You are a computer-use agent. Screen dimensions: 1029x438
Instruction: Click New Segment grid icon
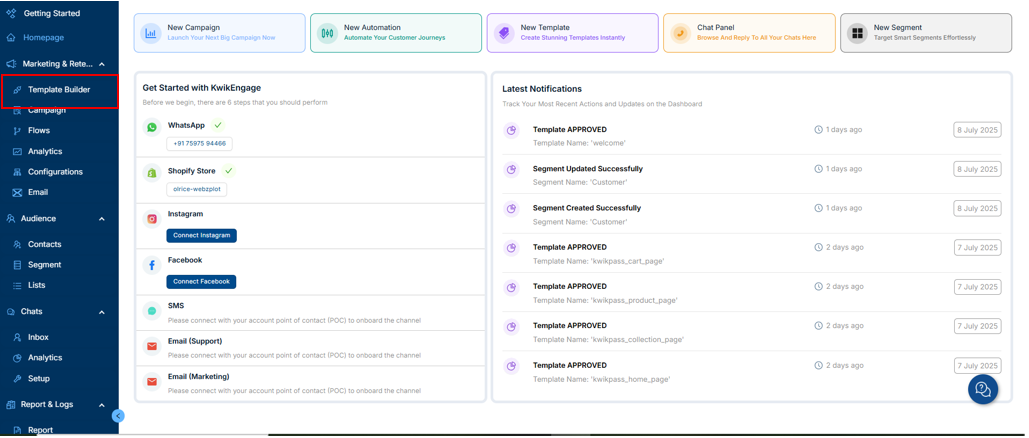coord(856,33)
